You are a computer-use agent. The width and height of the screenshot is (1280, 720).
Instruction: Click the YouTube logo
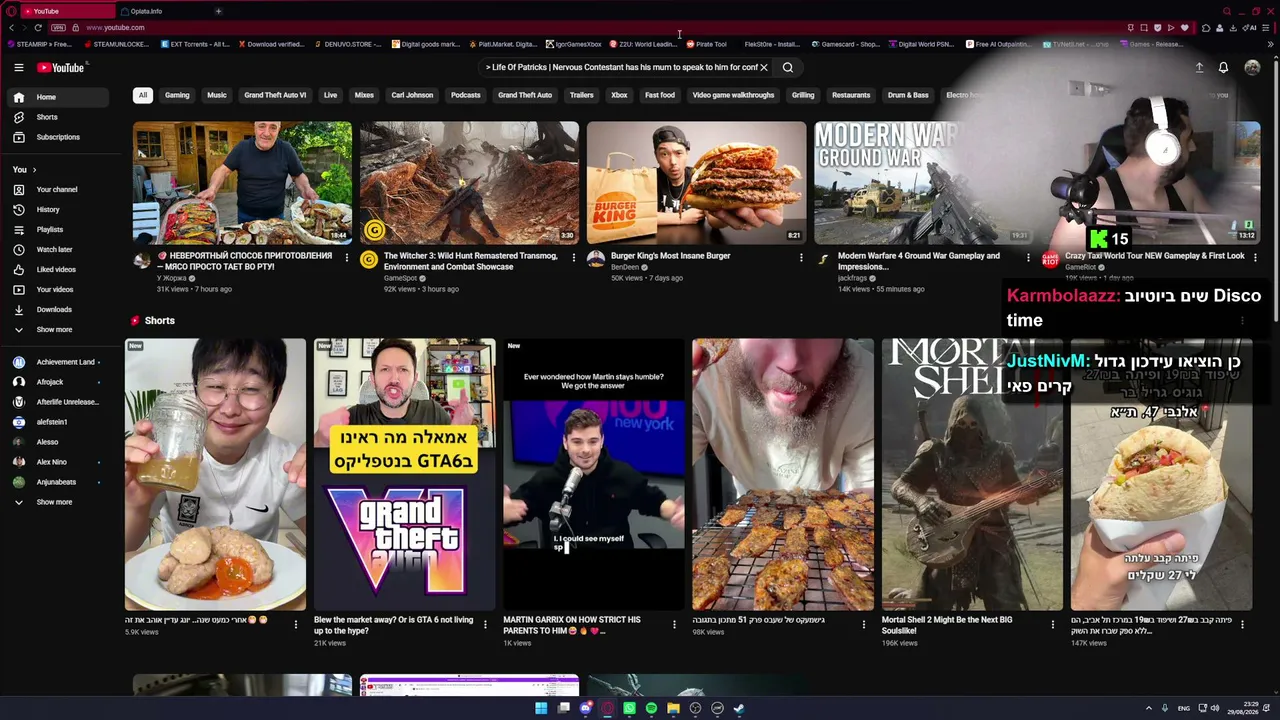click(x=61, y=67)
